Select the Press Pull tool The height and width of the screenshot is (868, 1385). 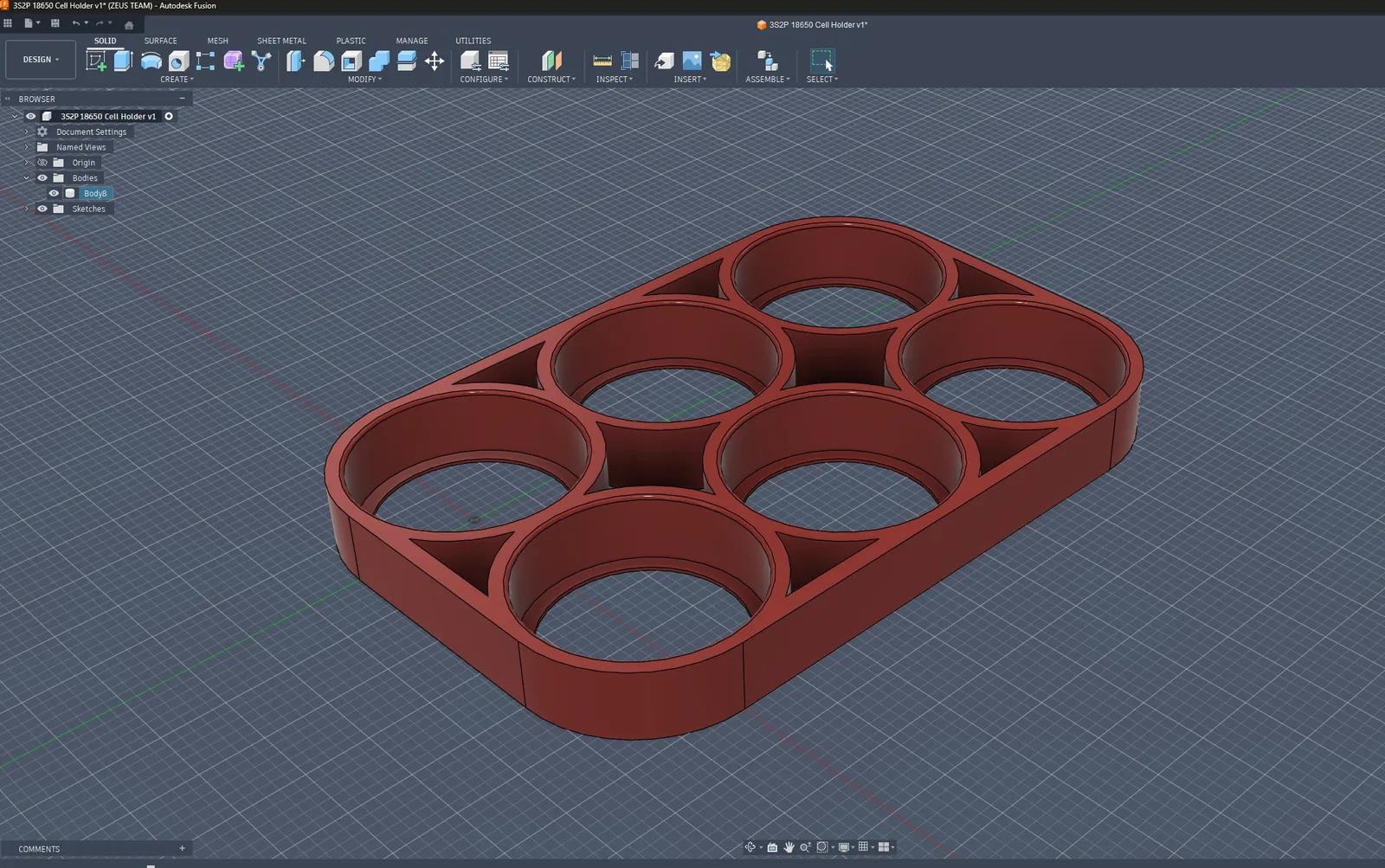[296, 61]
